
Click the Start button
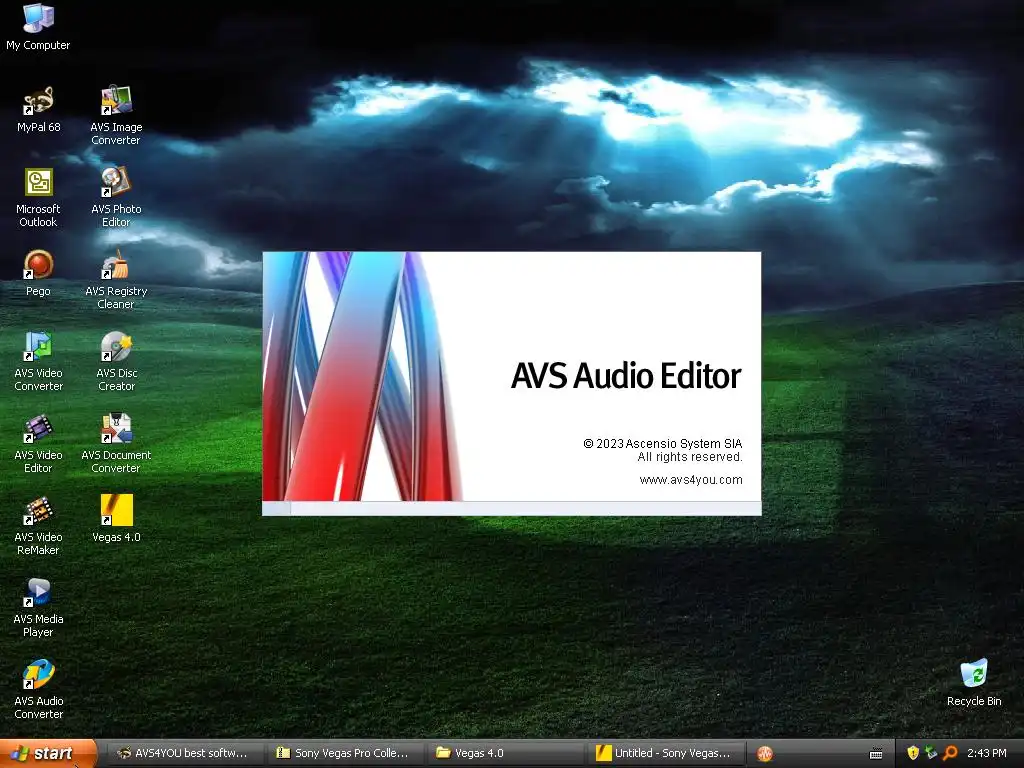(48, 753)
